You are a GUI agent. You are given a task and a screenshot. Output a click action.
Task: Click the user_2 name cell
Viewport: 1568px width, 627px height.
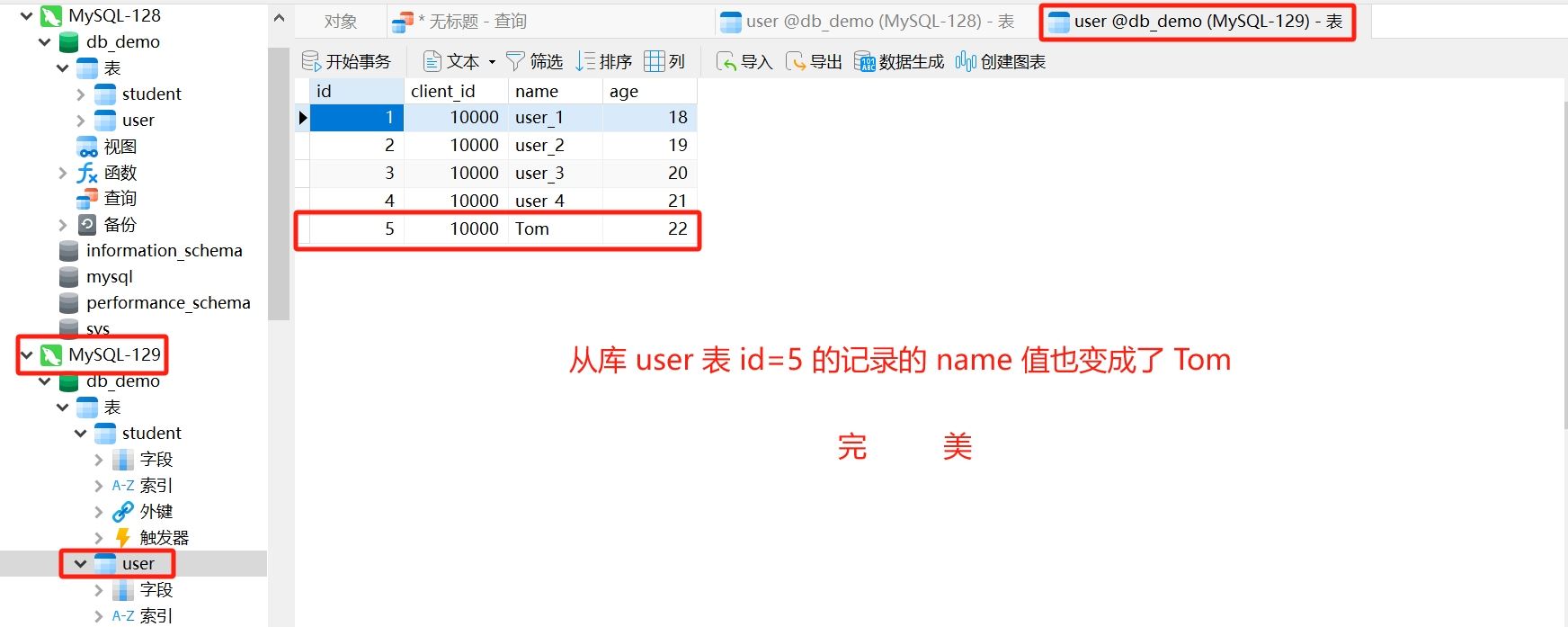pyautogui.click(x=556, y=145)
